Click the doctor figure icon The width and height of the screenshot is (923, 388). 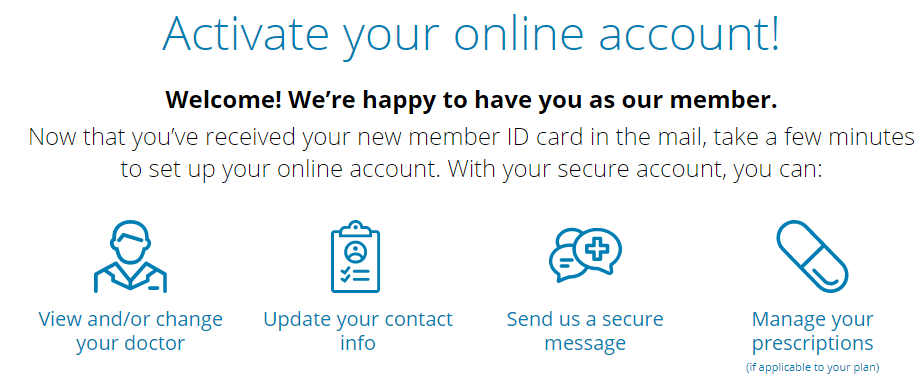click(130, 256)
